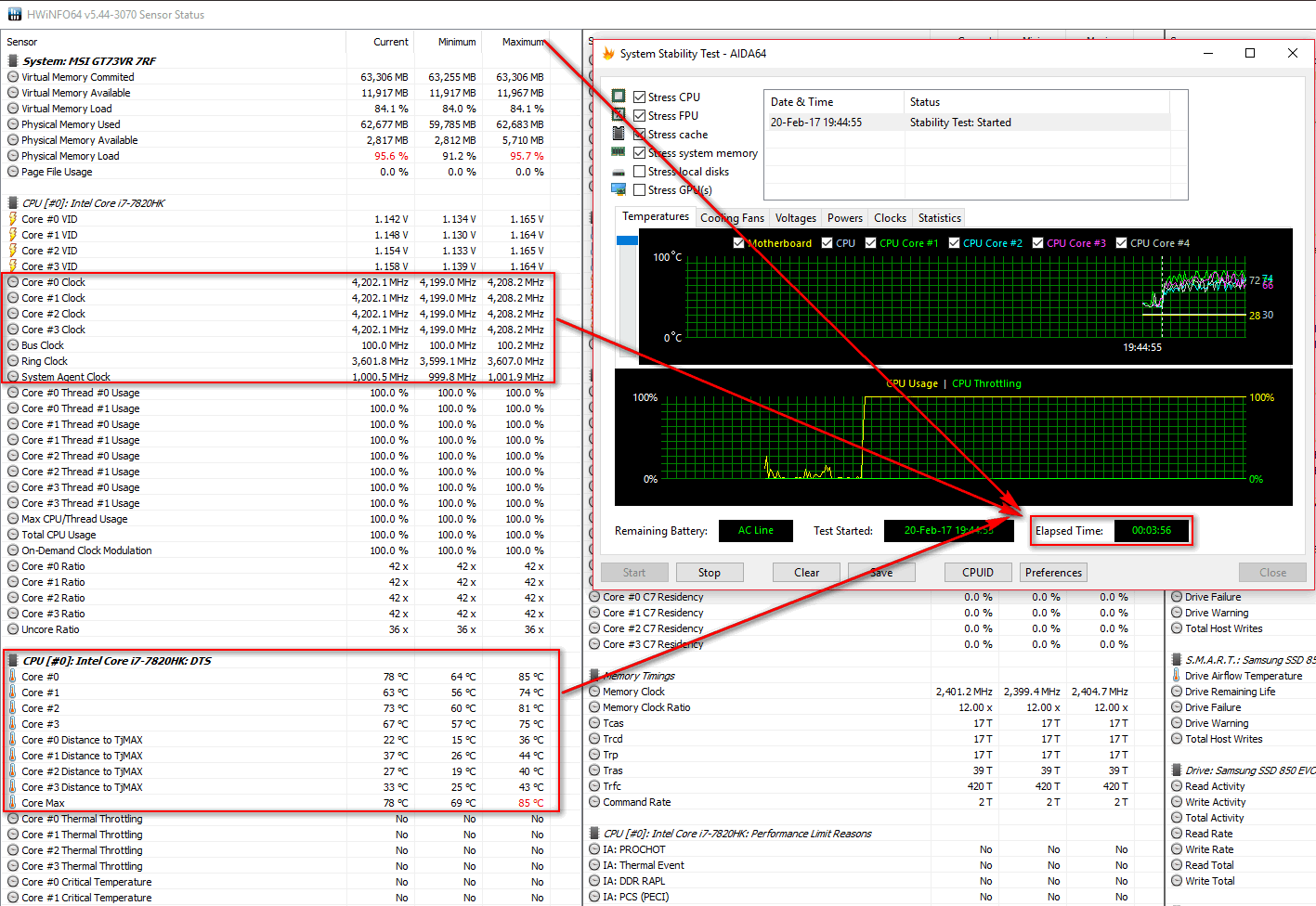The width and height of the screenshot is (1316, 906).
Task: Click the blue slider left of temperature graph
Action: (627, 240)
